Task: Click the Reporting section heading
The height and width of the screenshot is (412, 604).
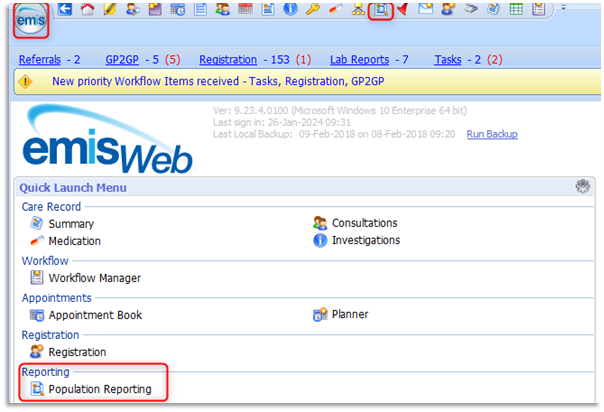Action: [x=45, y=372]
